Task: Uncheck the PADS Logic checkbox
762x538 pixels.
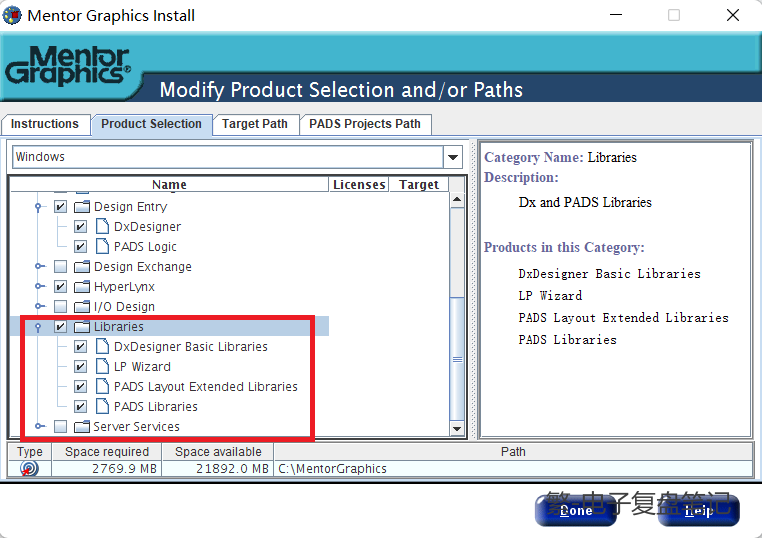Action: [x=80, y=246]
